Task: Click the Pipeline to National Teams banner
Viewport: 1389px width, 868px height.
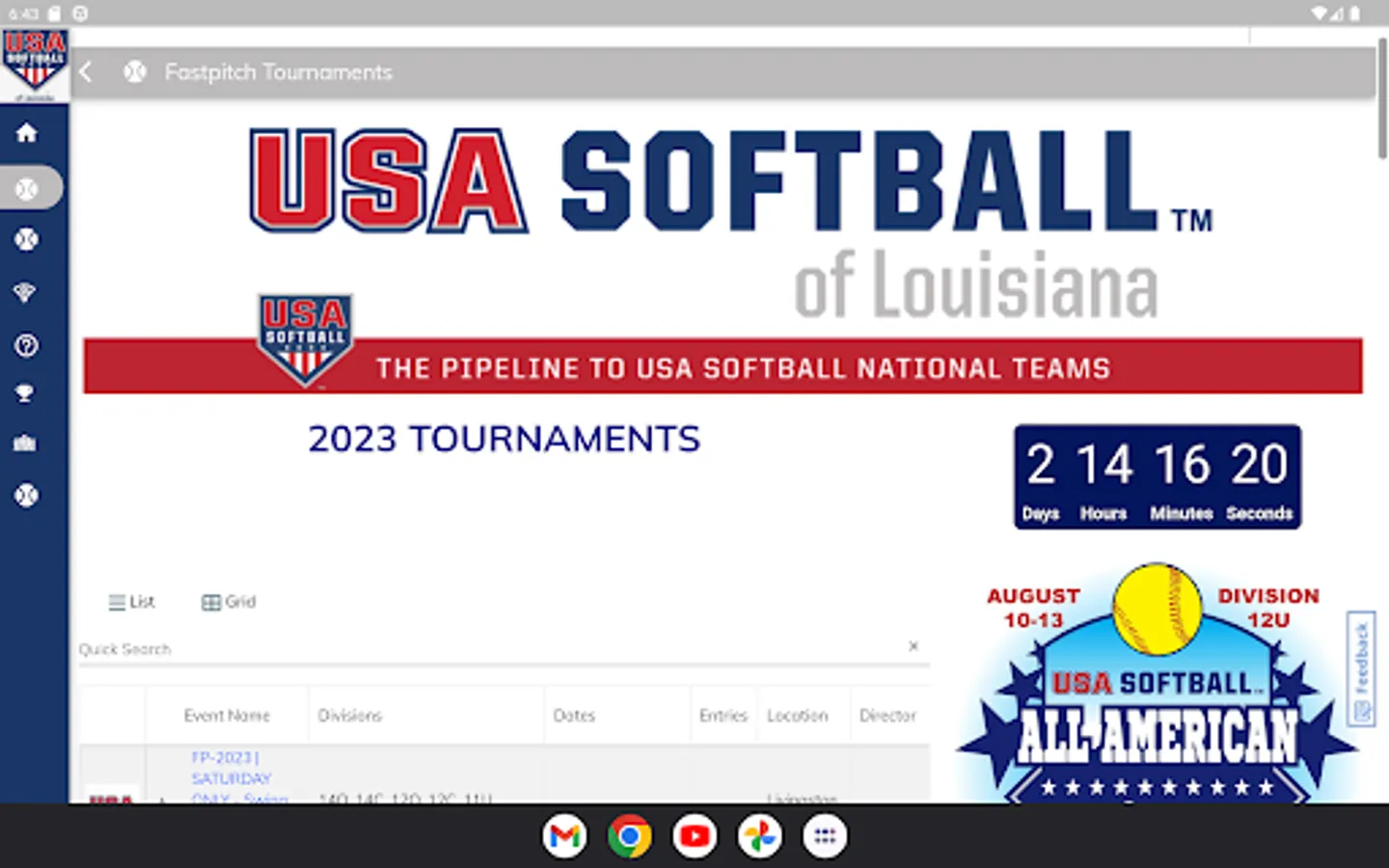Action: 722,366
